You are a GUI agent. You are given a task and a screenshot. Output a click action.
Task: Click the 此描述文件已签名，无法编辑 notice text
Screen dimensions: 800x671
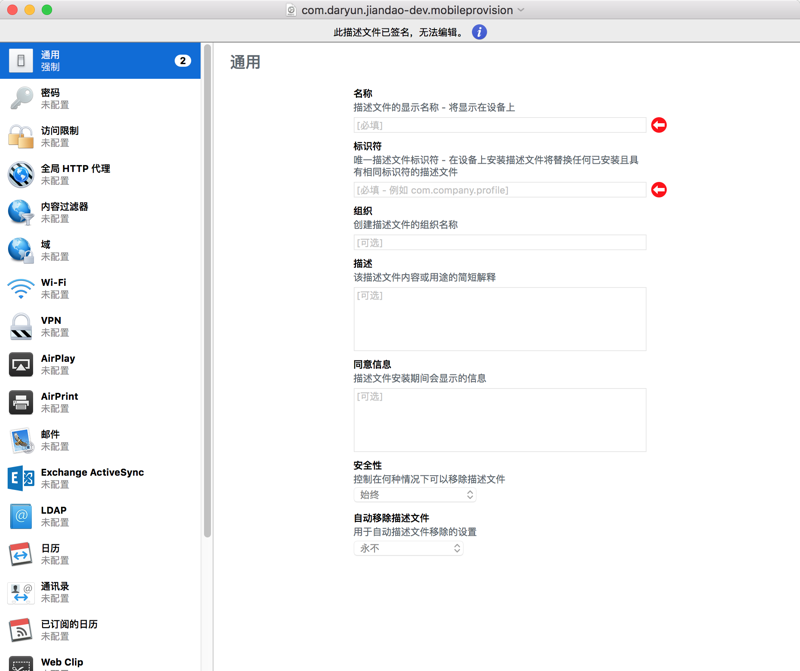click(398, 32)
